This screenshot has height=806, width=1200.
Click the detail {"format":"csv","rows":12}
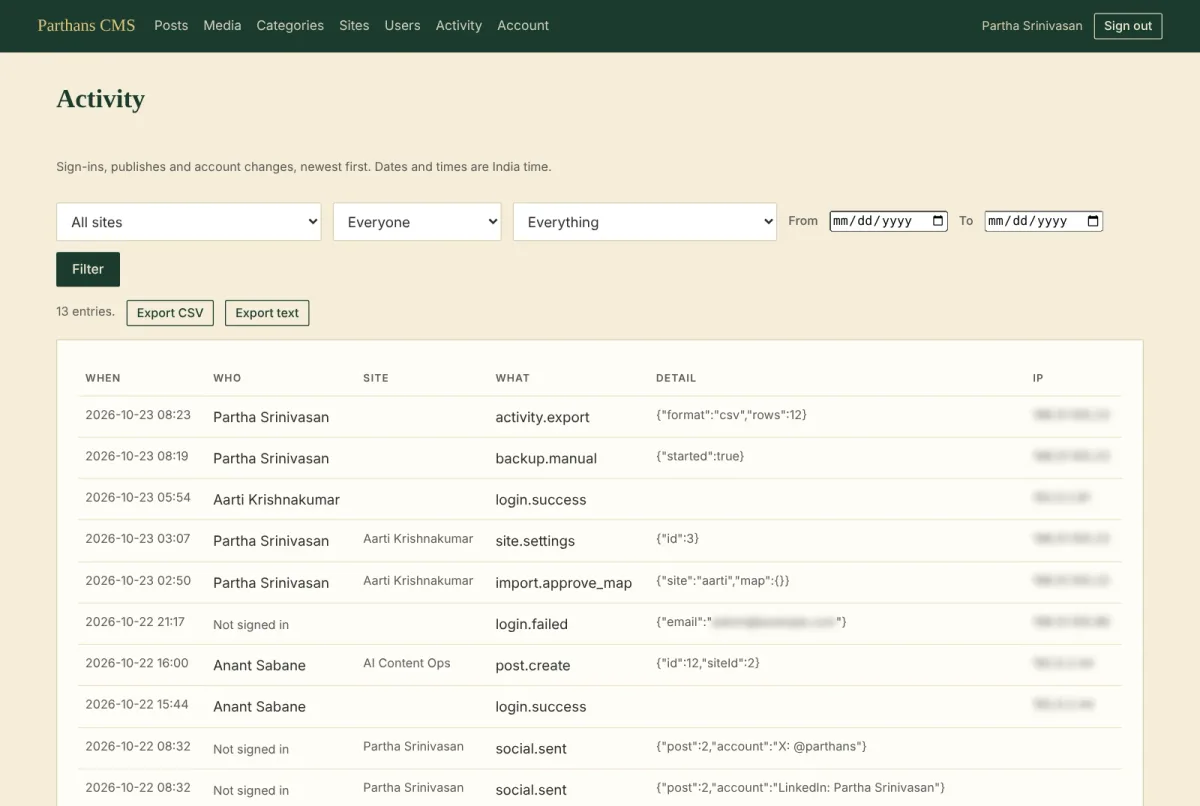pos(731,414)
